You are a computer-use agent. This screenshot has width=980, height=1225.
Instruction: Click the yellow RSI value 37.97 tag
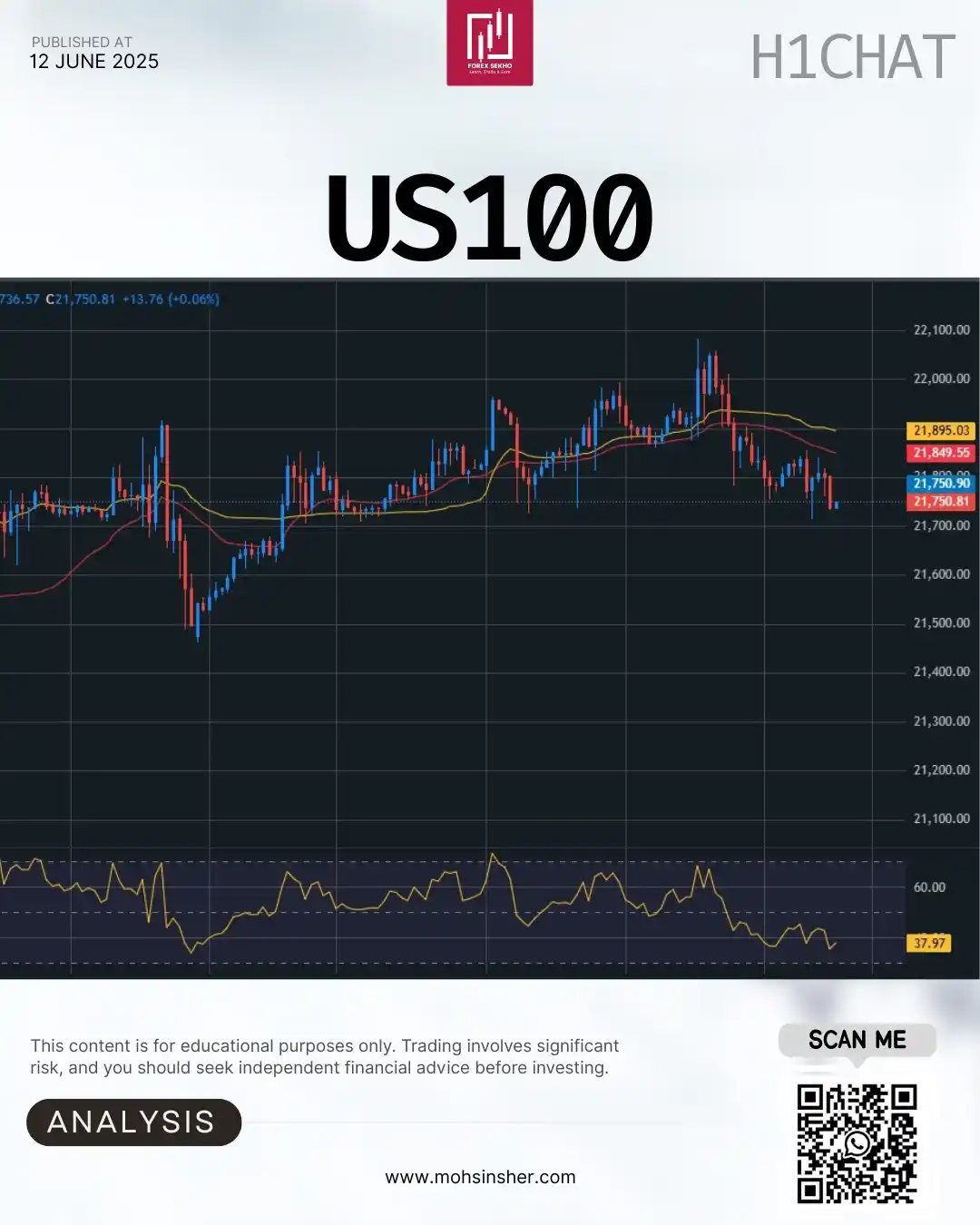929,943
